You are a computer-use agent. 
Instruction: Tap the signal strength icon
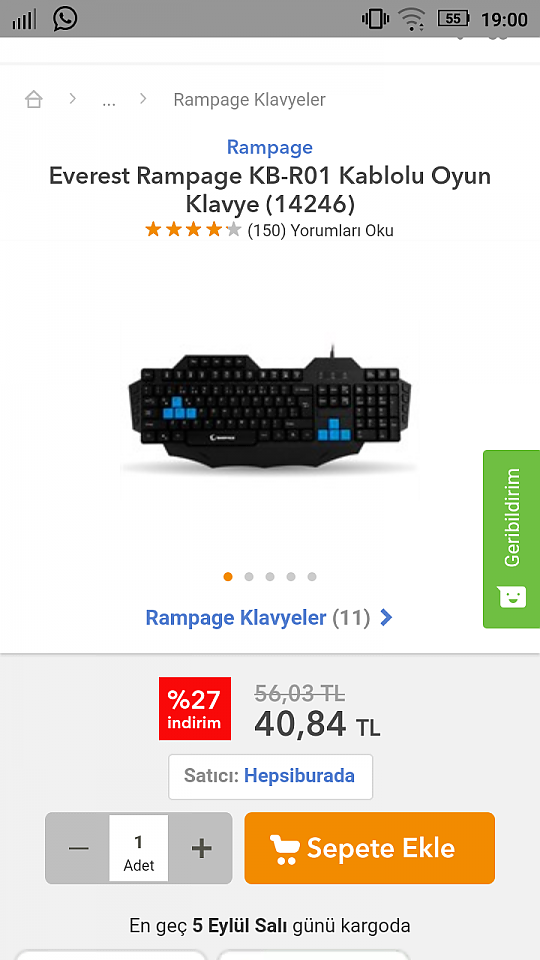pos(24,21)
